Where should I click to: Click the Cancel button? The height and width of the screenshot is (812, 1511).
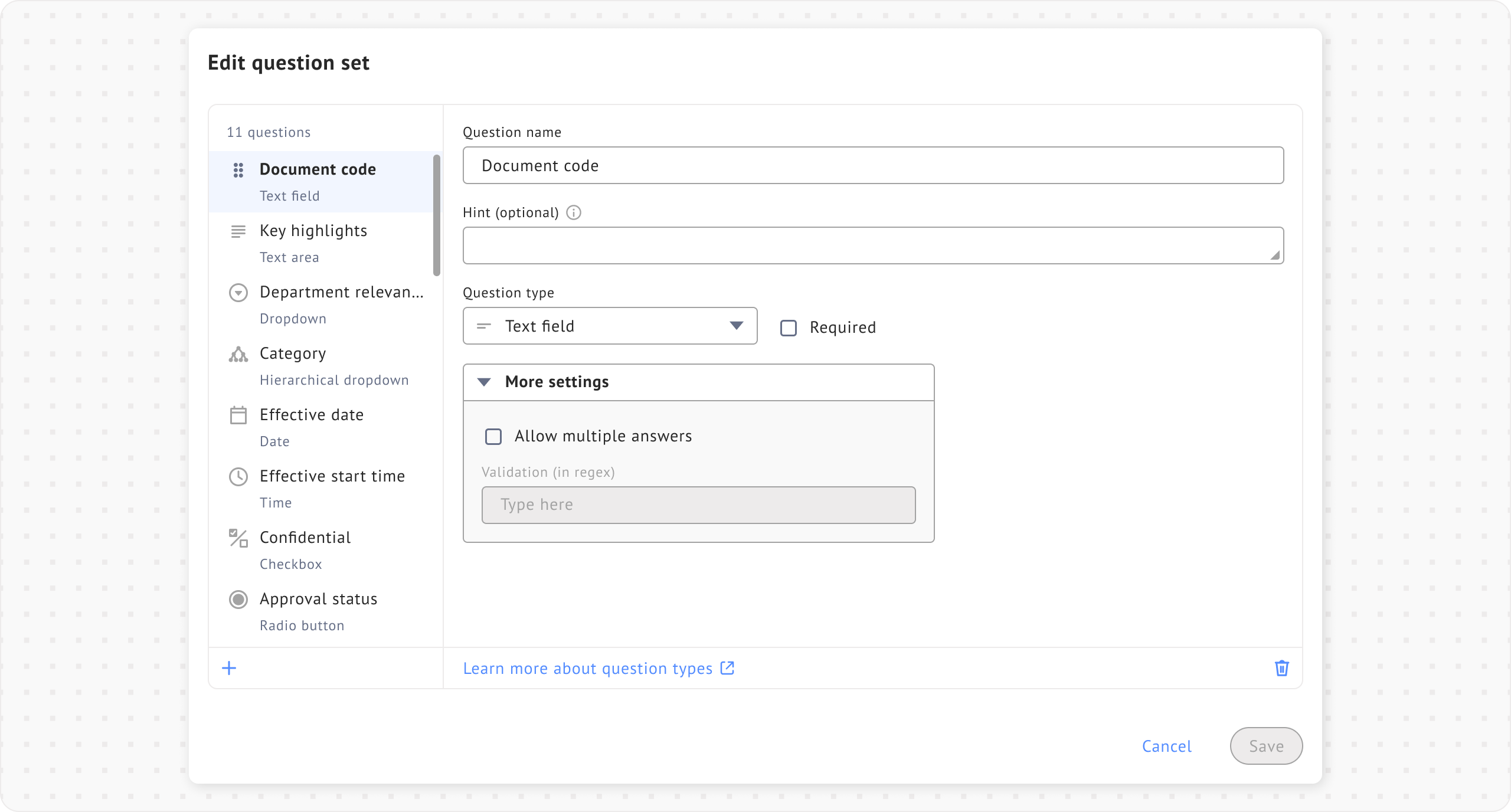coord(1166,746)
